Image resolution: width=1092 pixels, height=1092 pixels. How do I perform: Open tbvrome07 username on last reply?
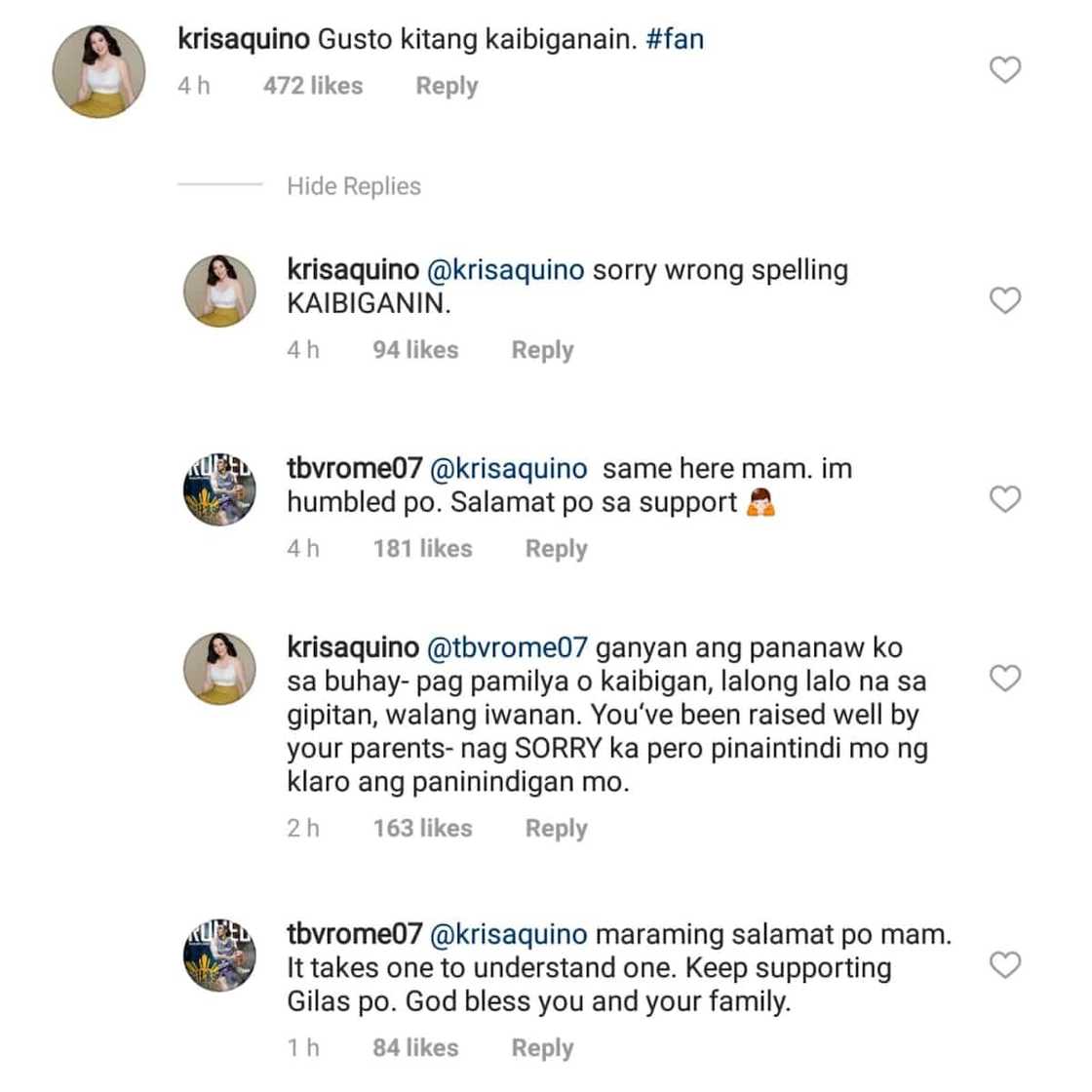(x=354, y=934)
